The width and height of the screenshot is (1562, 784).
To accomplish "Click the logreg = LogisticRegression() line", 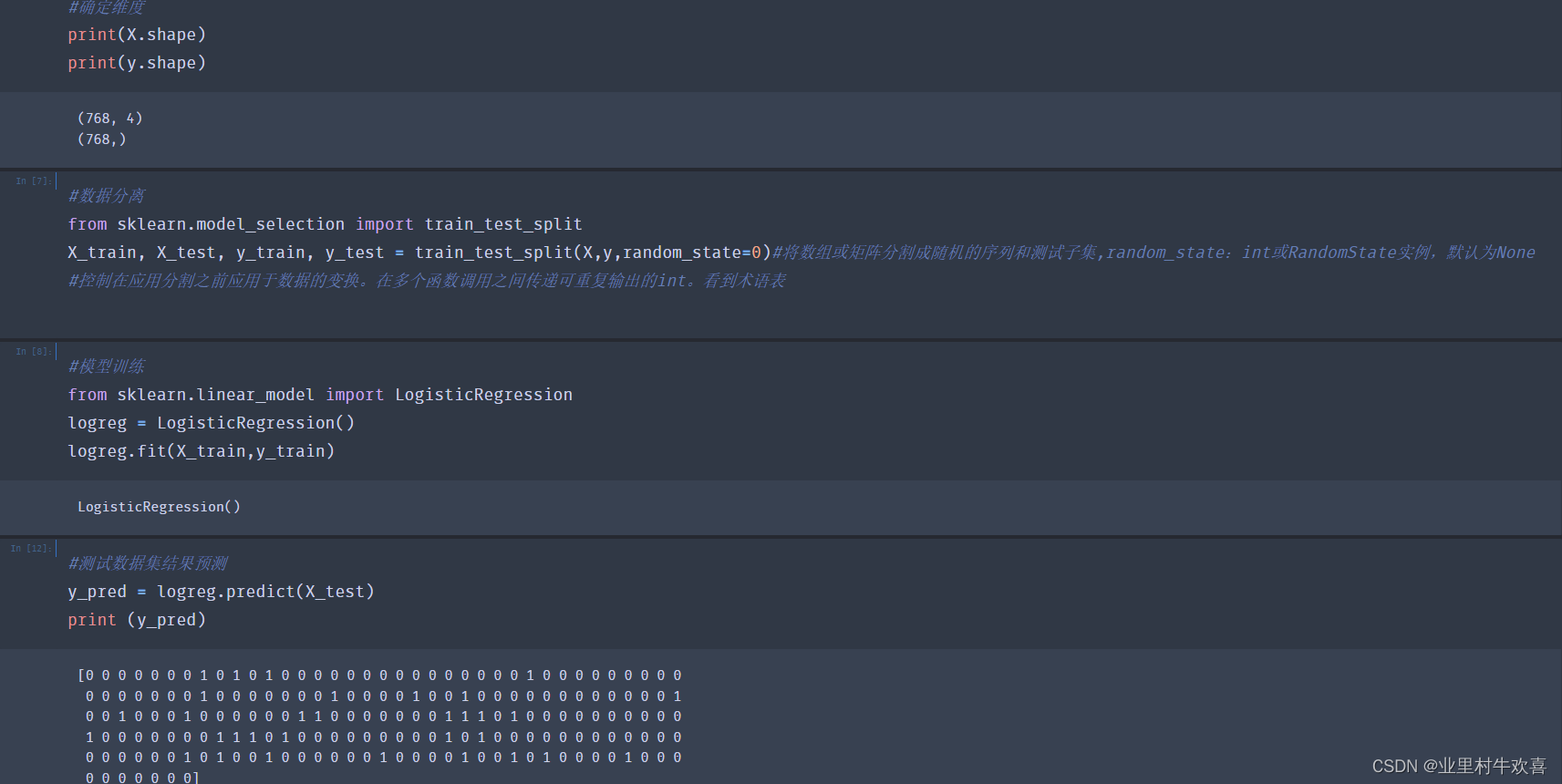I will [211, 423].
